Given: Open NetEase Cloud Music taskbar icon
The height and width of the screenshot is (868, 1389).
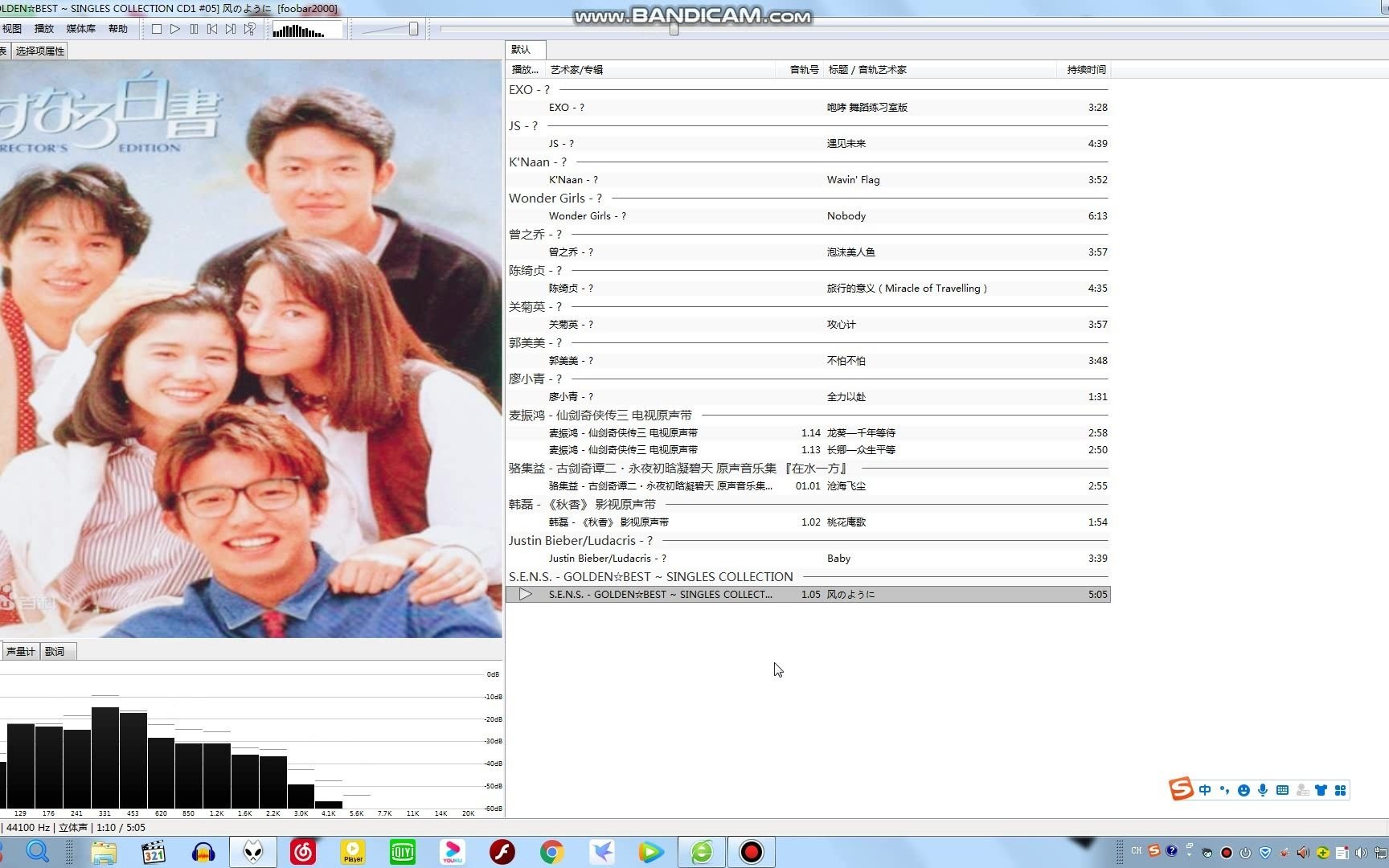Looking at the screenshot, I should [303, 852].
